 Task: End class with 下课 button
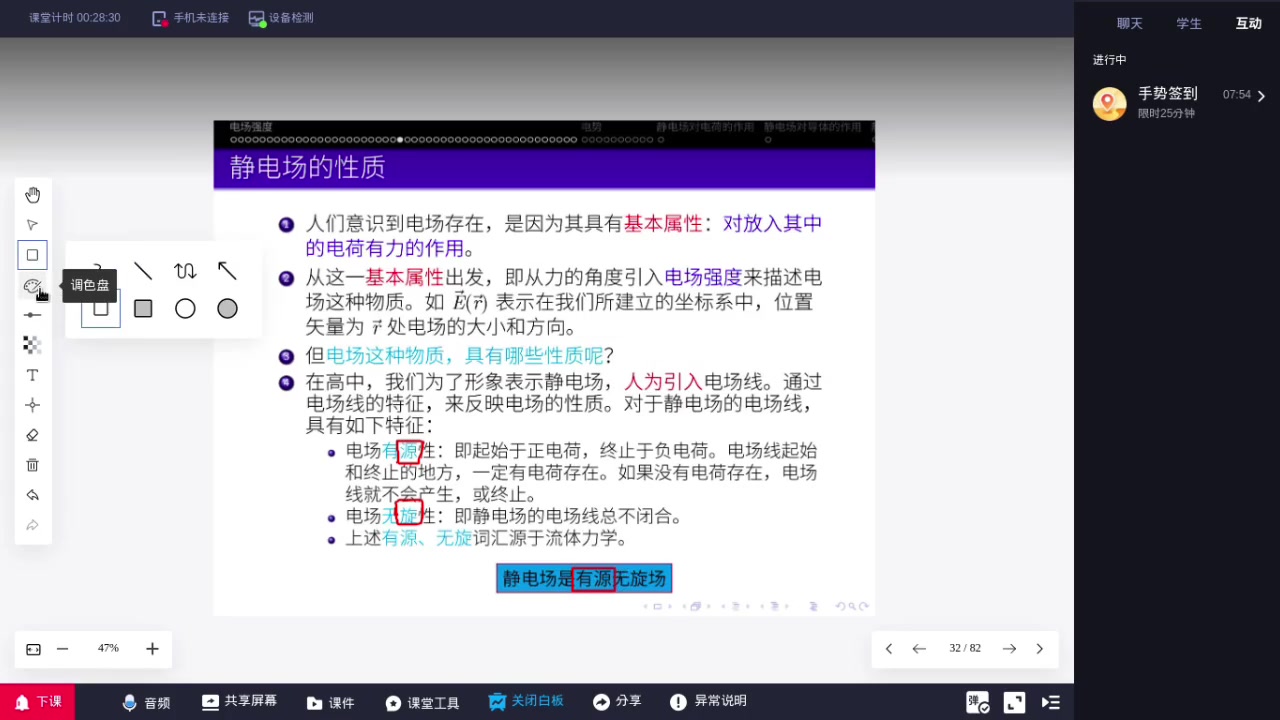(37, 702)
